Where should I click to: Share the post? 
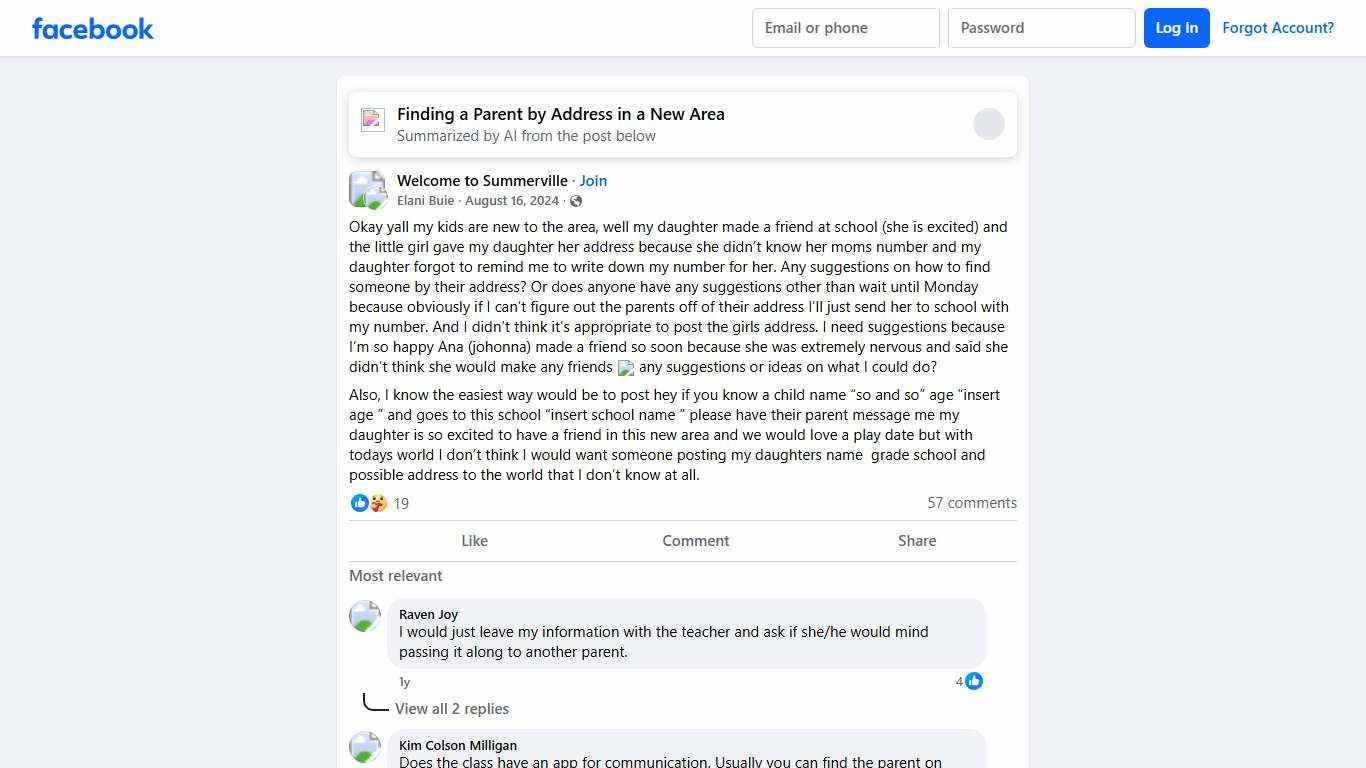coord(916,541)
